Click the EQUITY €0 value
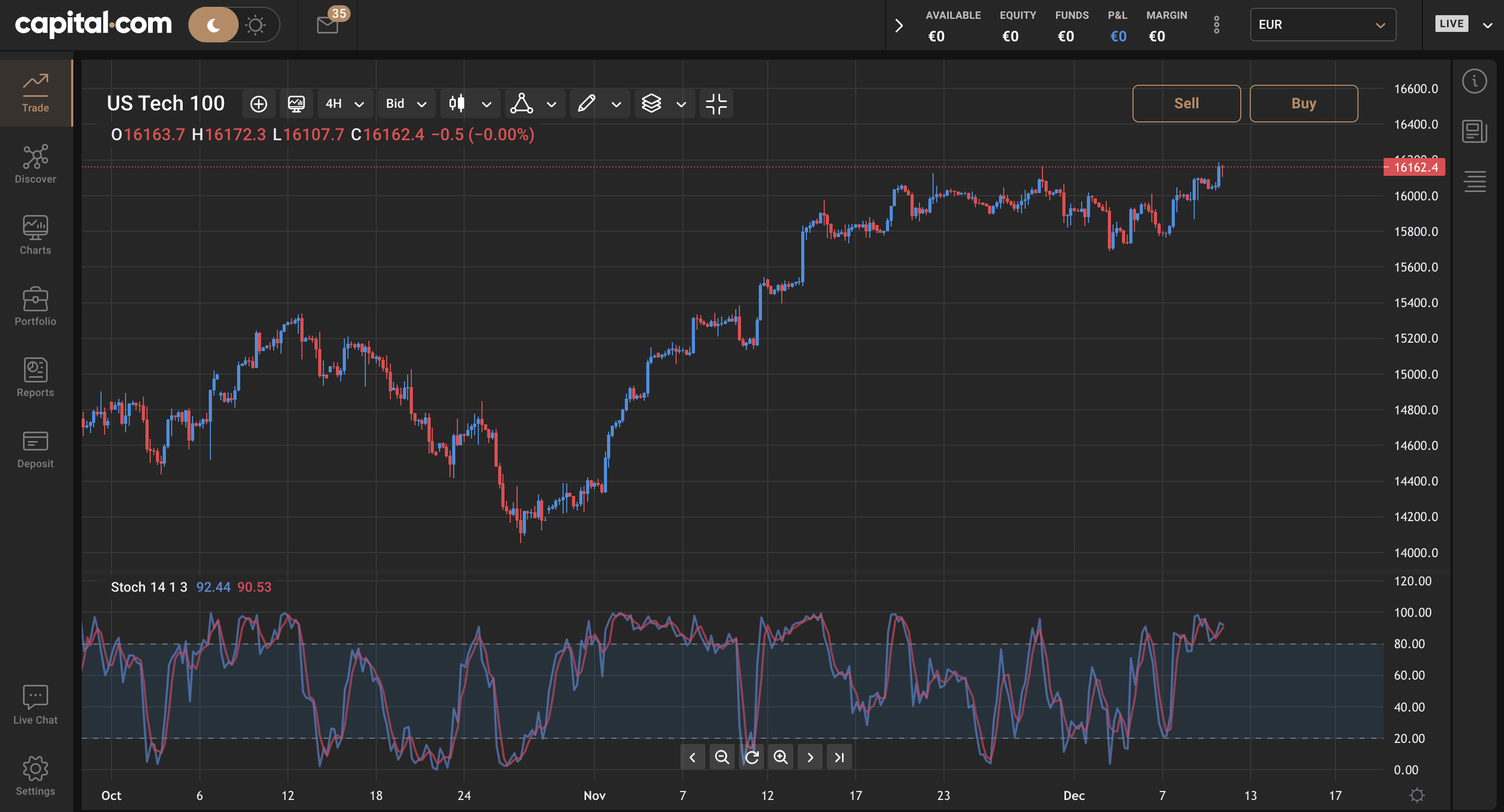Viewport: 1504px width, 812px height. (1010, 36)
